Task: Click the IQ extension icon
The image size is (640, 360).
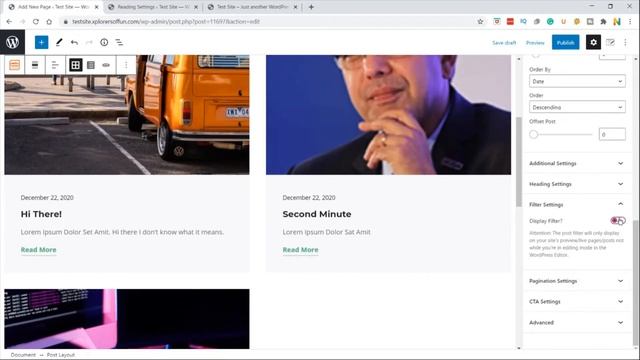Action: point(523,22)
